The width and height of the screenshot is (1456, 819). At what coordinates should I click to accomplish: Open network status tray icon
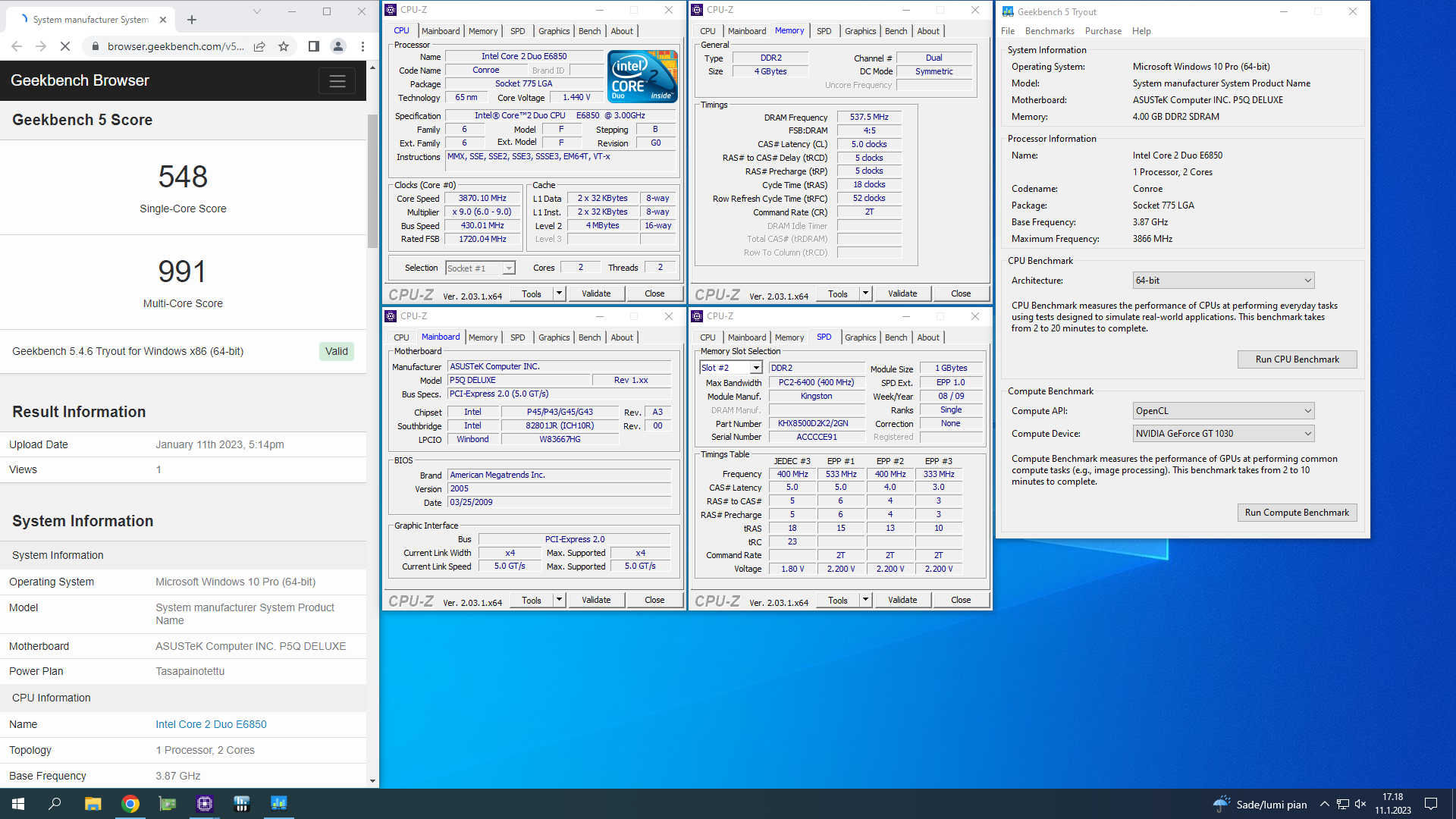pyautogui.click(x=1342, y=804)
